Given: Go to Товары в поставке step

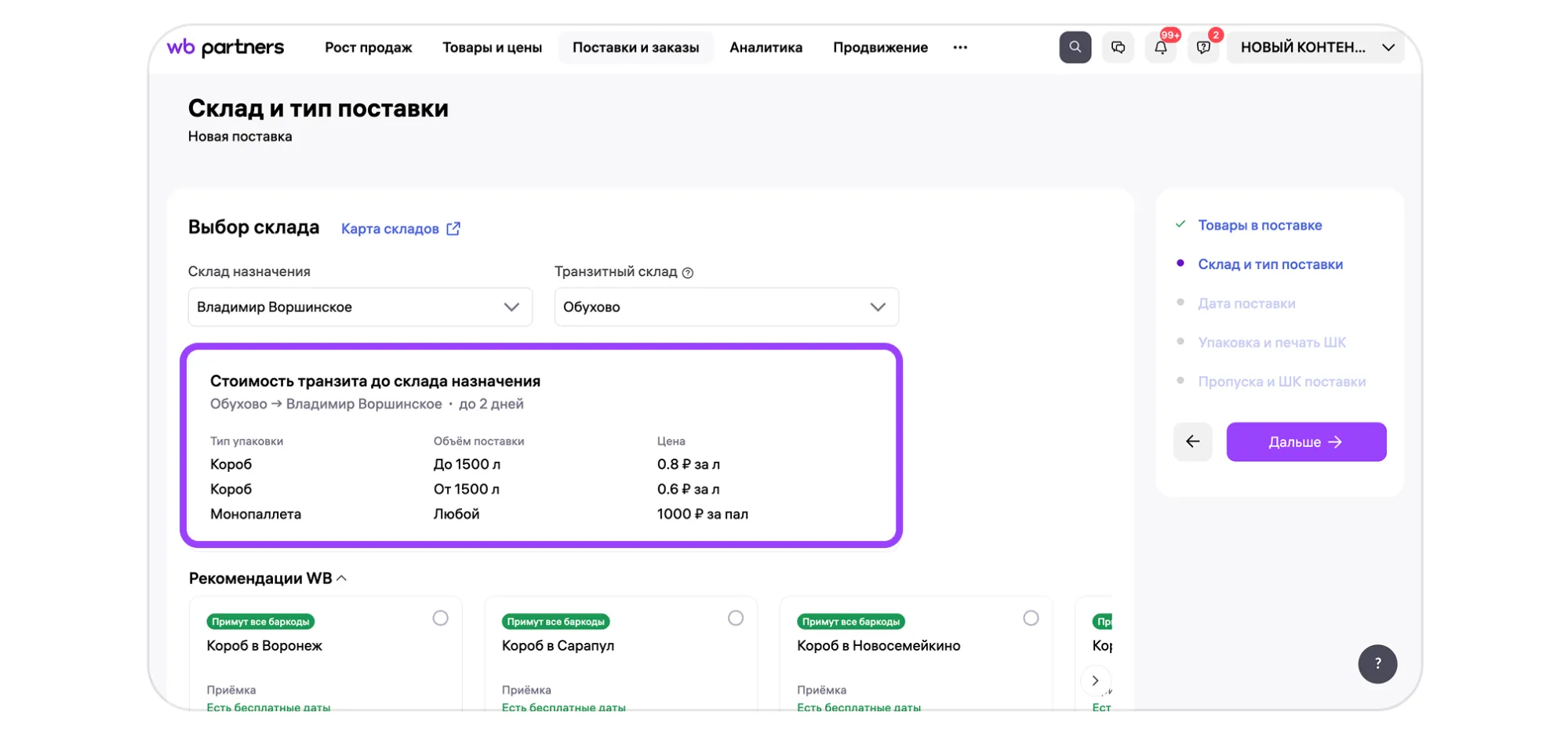Looking at the screenshot, I should coord(1260,225).
